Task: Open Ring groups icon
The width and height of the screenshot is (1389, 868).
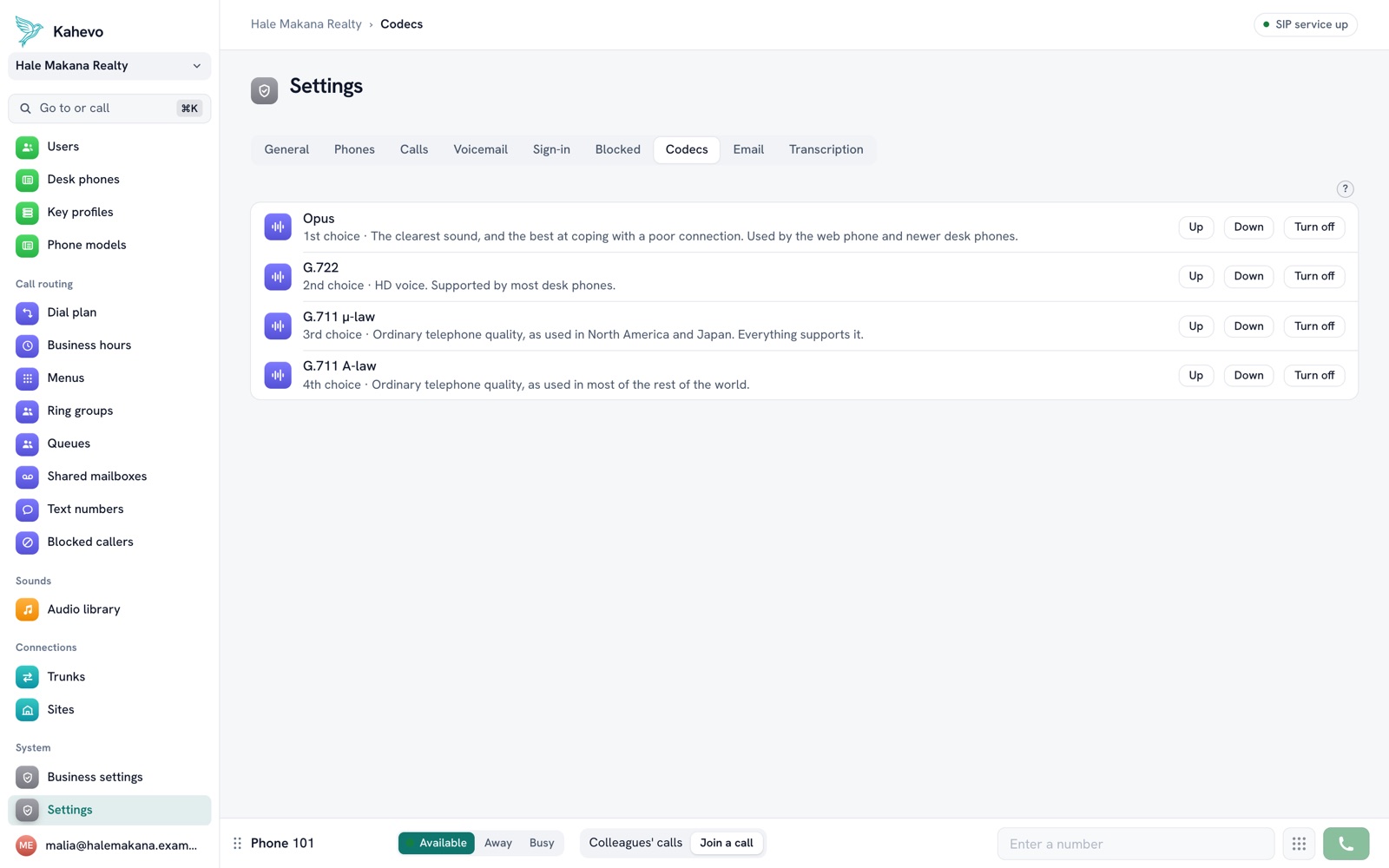Action: (x=27, y=411)
